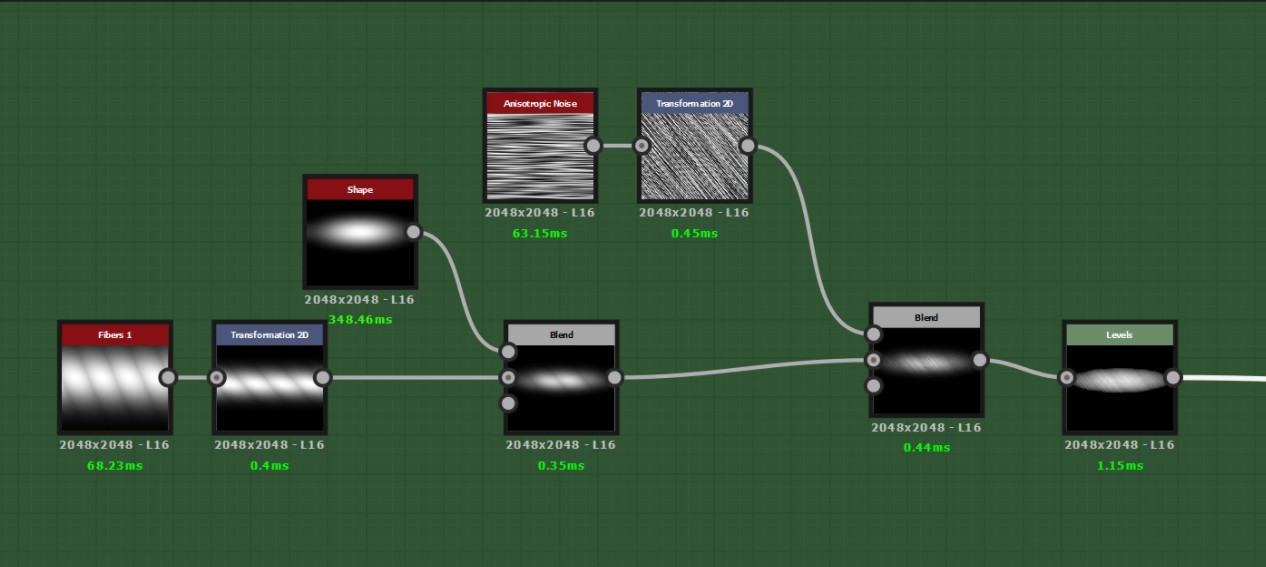Click diagonal-streak preview of Transformation 2D 0.45ms
Image resolution: width=1266 pixels, height=567 pixels.
[694, 156]
